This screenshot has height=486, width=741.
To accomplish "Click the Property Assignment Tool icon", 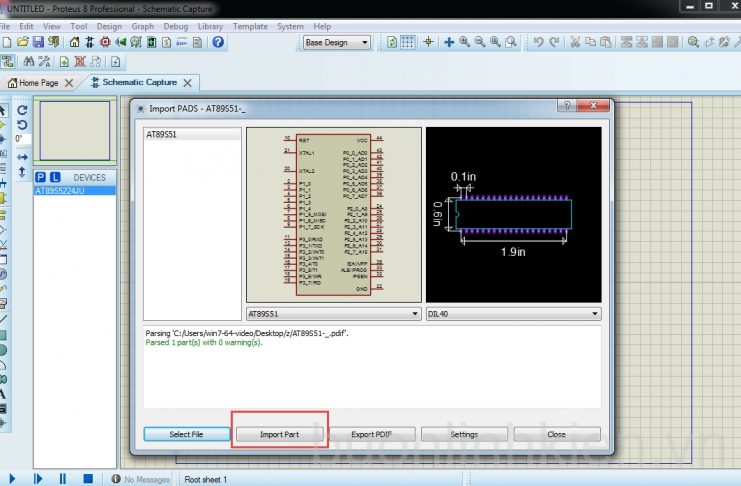I will click(44, 61).
